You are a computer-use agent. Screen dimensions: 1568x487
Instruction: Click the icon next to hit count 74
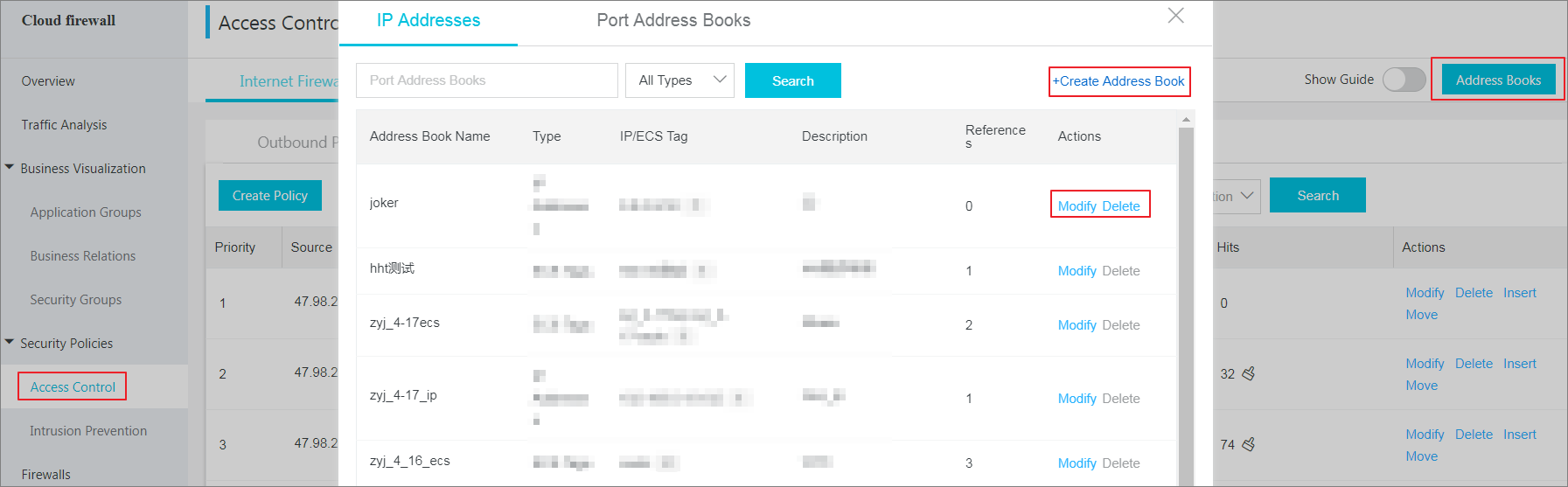coord(1249,444)
